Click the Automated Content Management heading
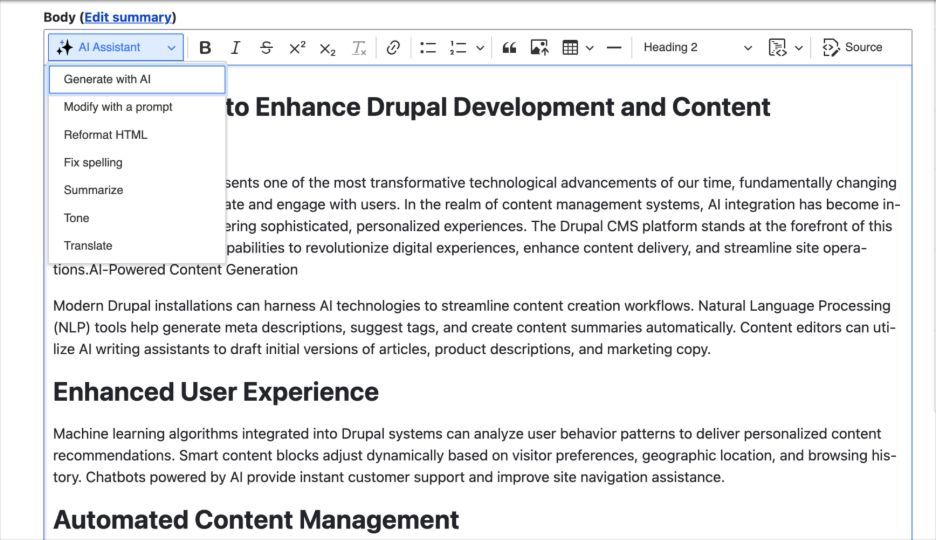This screenshot has width=936, height=540. (x=256, y=520)
